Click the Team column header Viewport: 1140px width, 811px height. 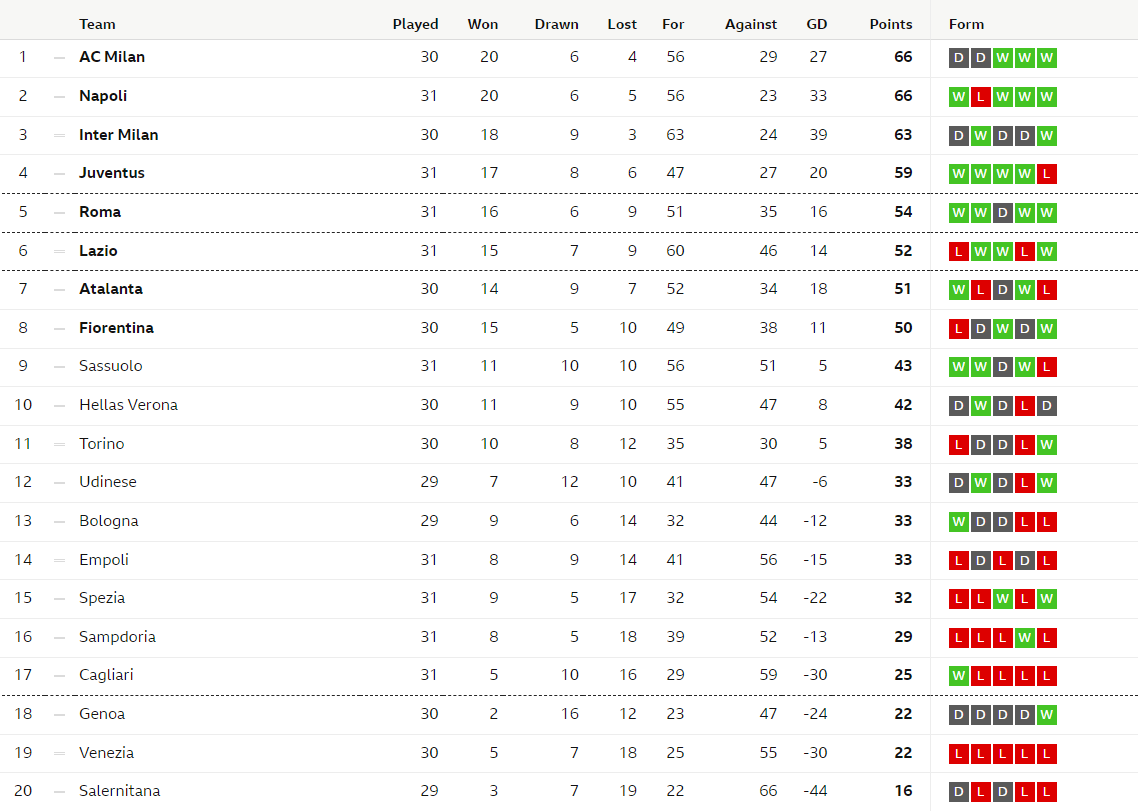(97, 24)
